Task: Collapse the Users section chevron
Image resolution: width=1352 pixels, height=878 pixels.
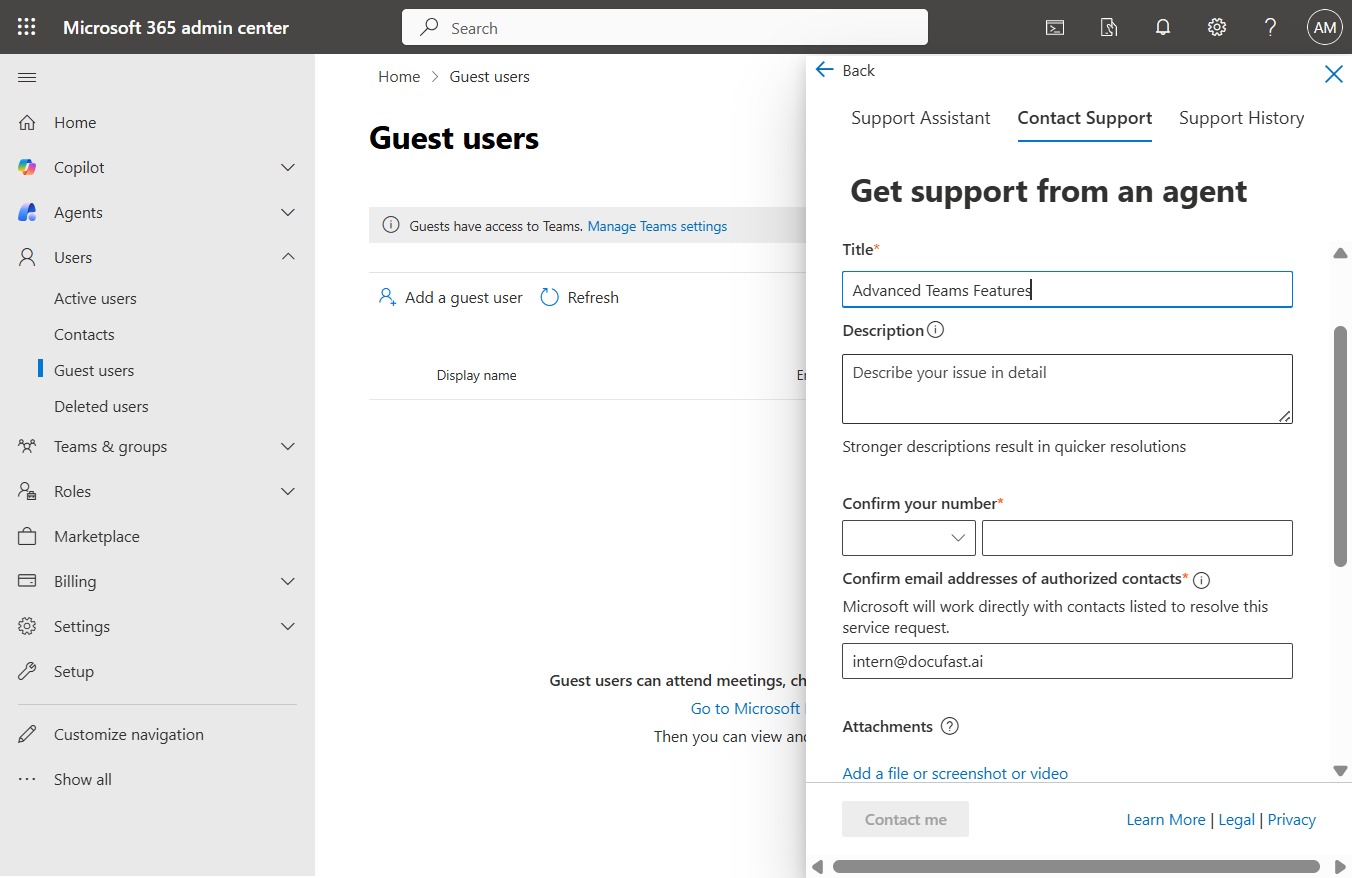Action: pyautogui.click(x=288, y=257)
